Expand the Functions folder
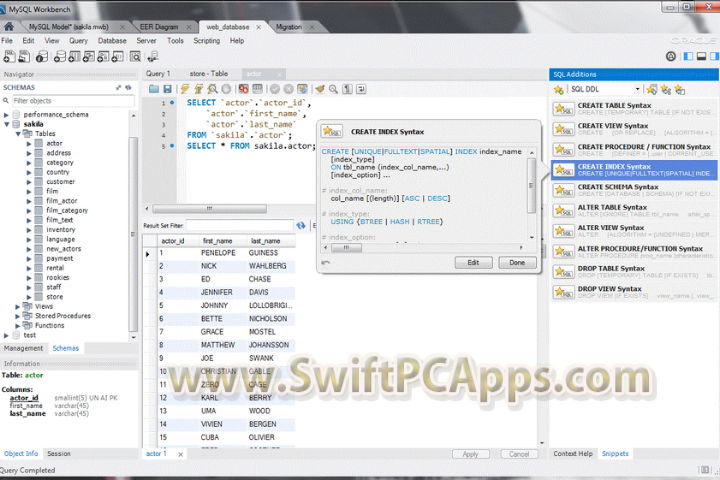This screenshot has width=720, height=480. coord(18,326)
